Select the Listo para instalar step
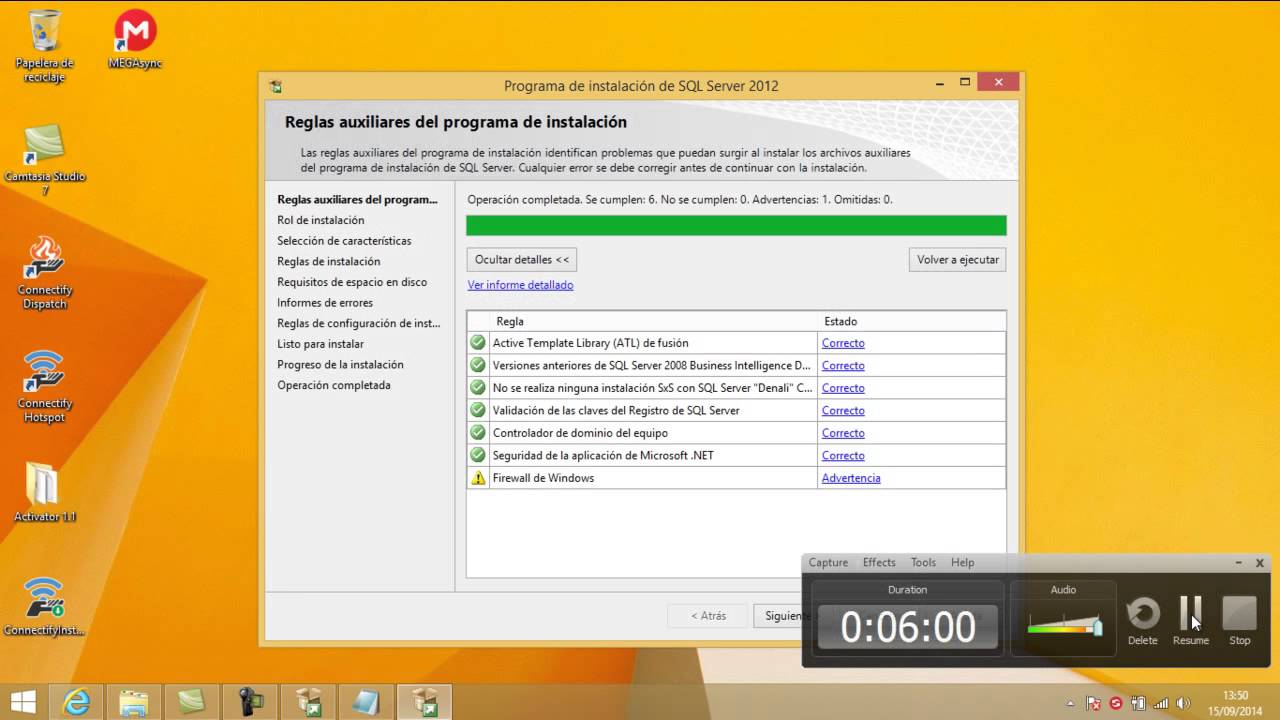 320,344
